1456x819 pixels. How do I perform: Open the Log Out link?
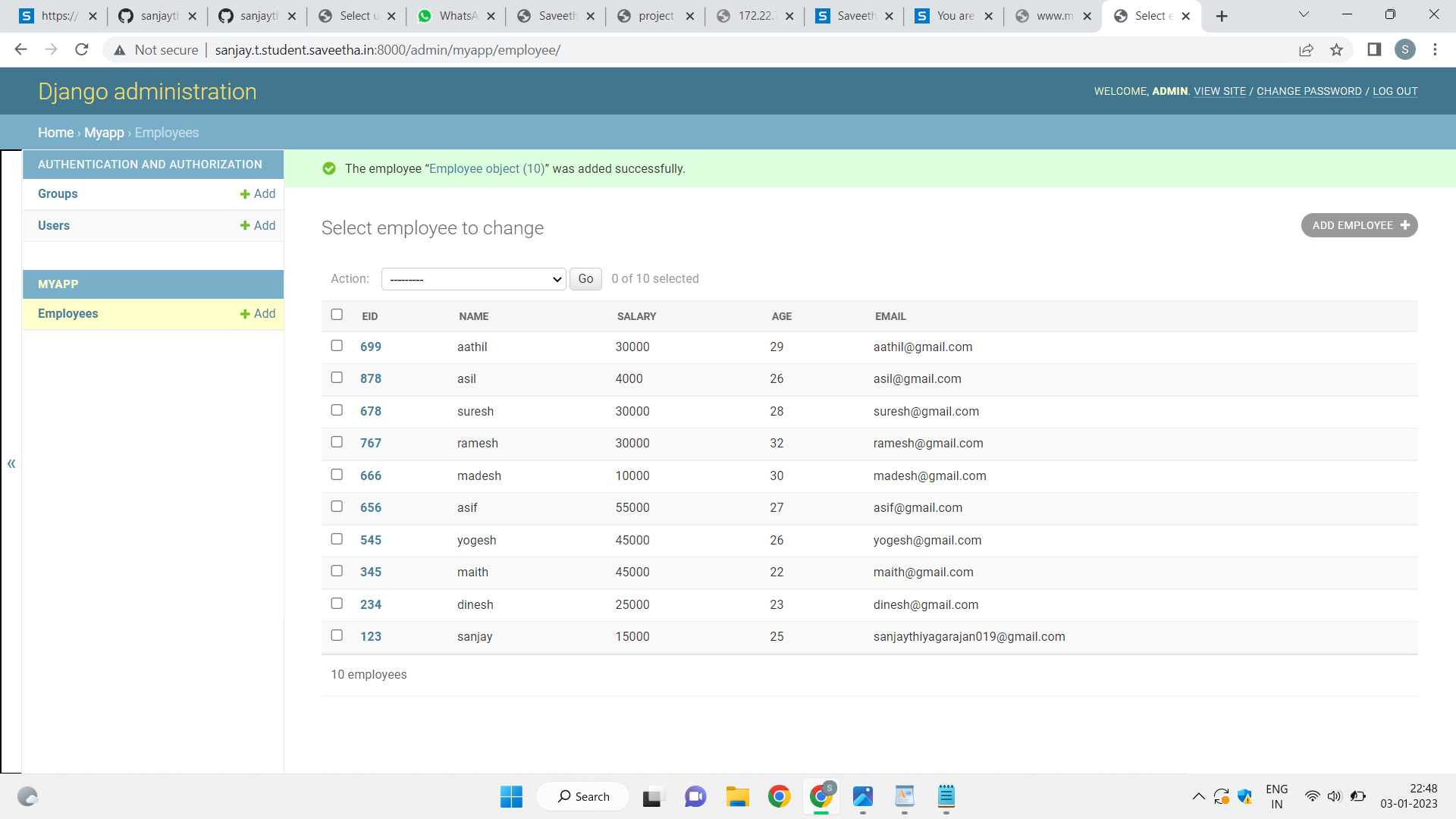coord(1395,91)
